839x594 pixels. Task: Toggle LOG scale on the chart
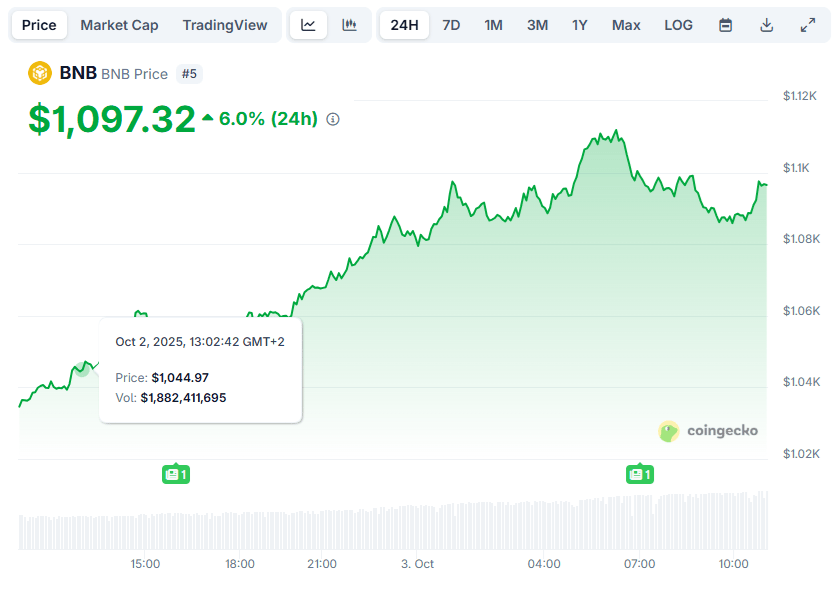[x=678, y=25]
